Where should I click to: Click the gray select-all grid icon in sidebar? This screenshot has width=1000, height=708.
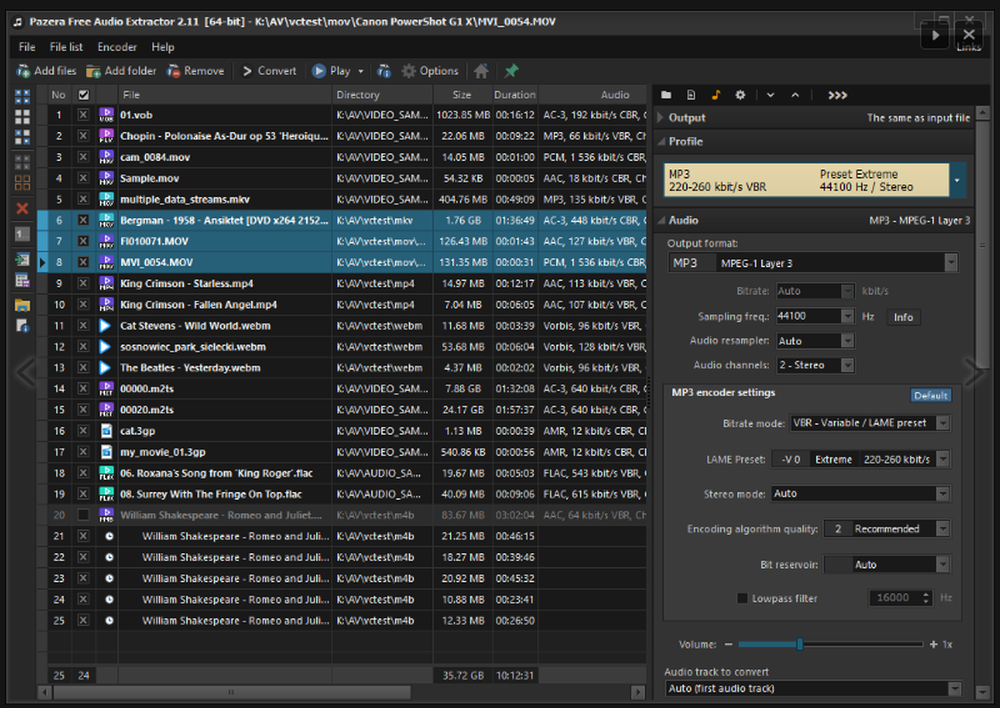point(22,162)
